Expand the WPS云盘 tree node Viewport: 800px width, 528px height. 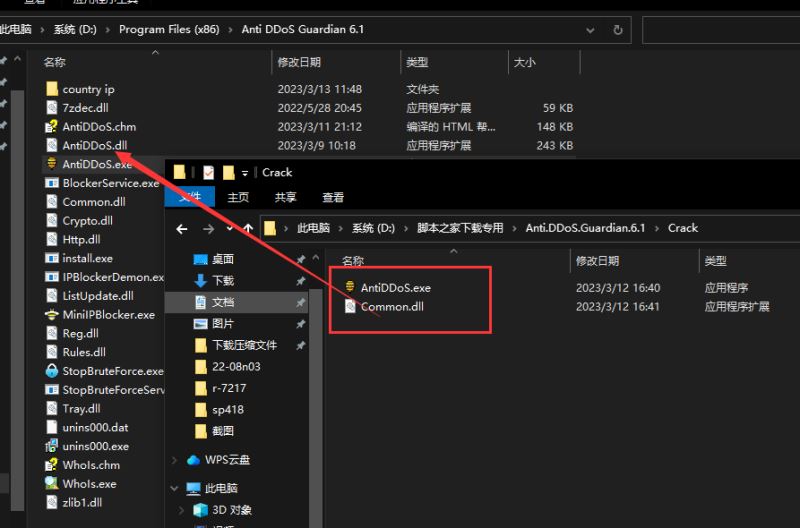pyautogui.click(x=174, y=460)
